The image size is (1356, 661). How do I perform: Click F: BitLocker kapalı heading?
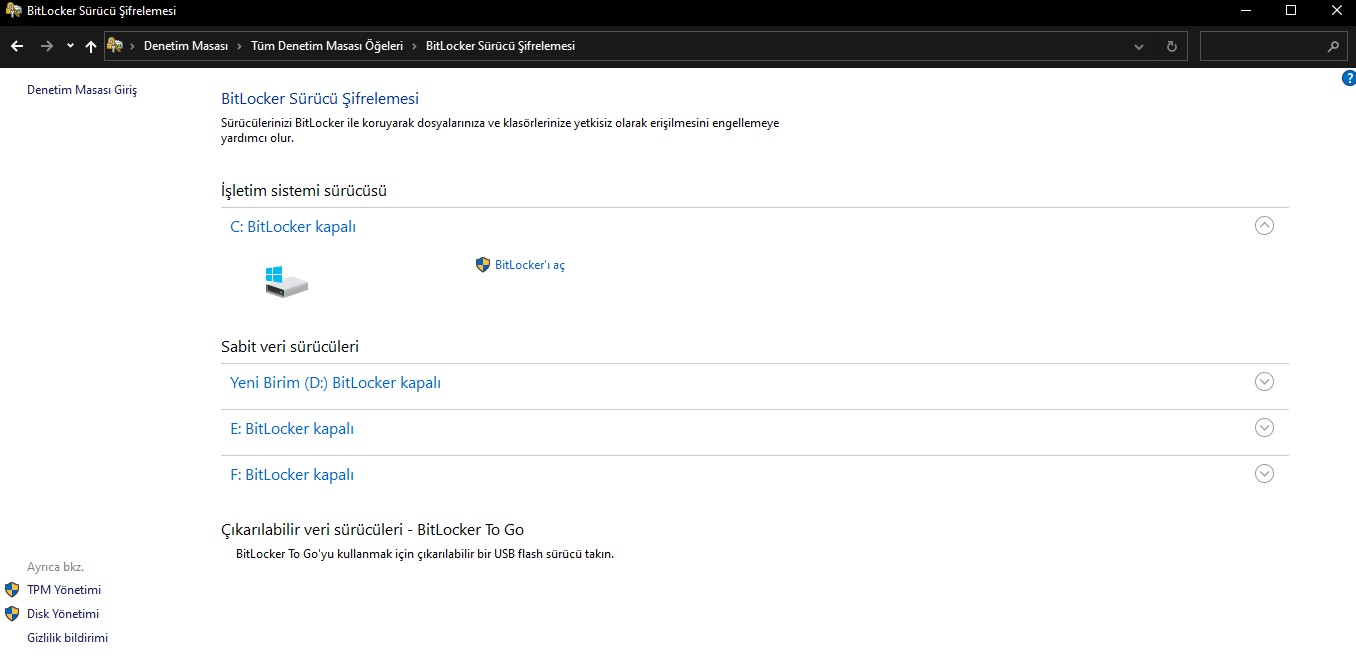[292, 475]
